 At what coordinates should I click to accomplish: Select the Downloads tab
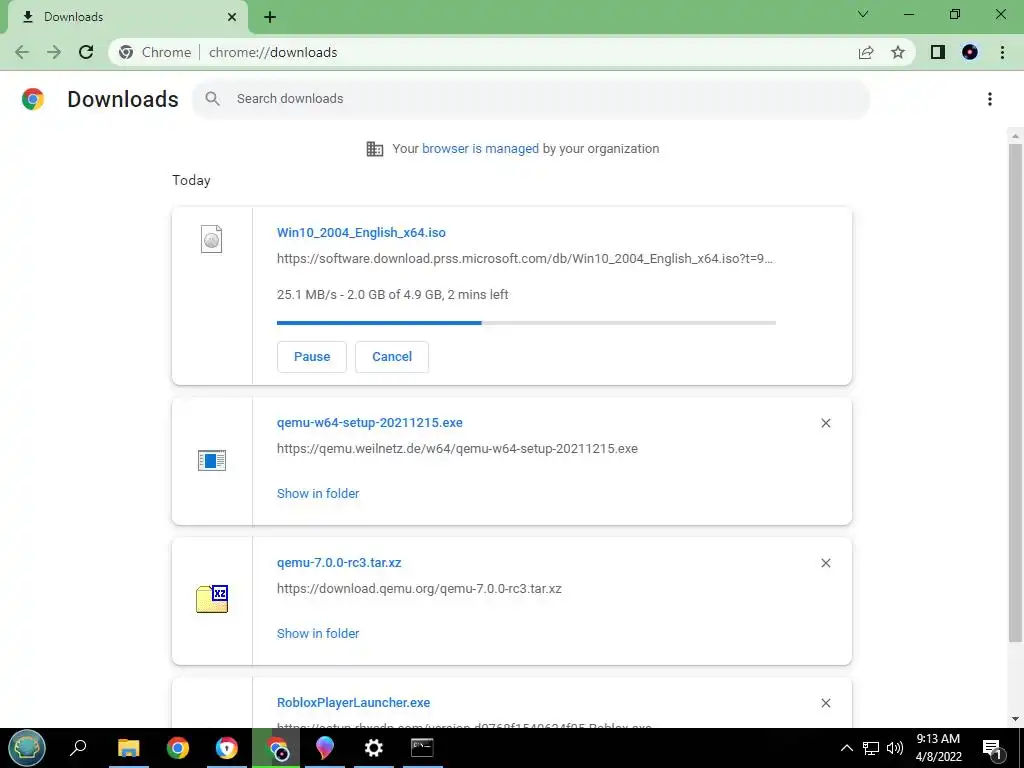coord(127,17)
